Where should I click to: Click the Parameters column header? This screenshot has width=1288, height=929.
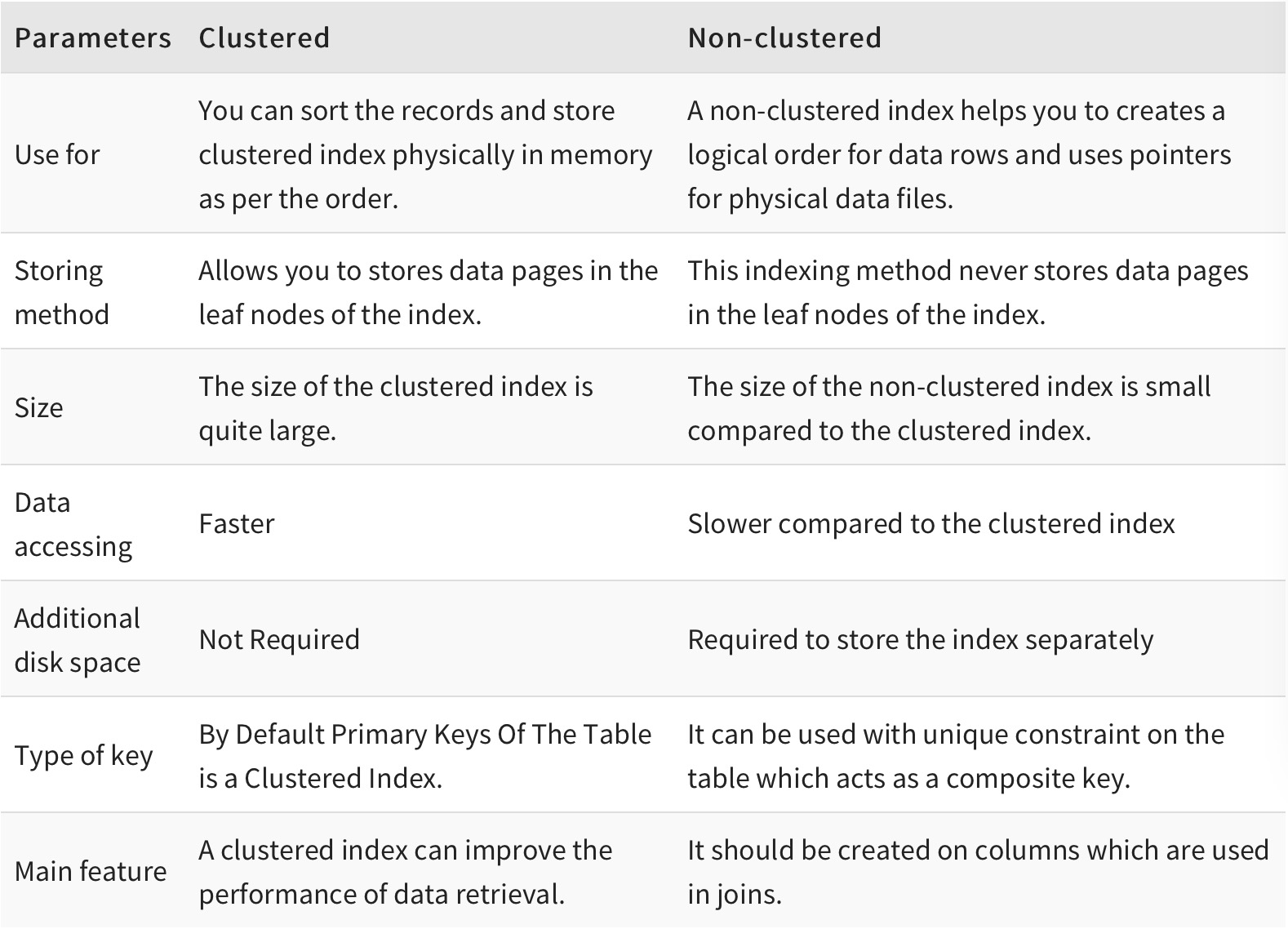coord(93,38)
